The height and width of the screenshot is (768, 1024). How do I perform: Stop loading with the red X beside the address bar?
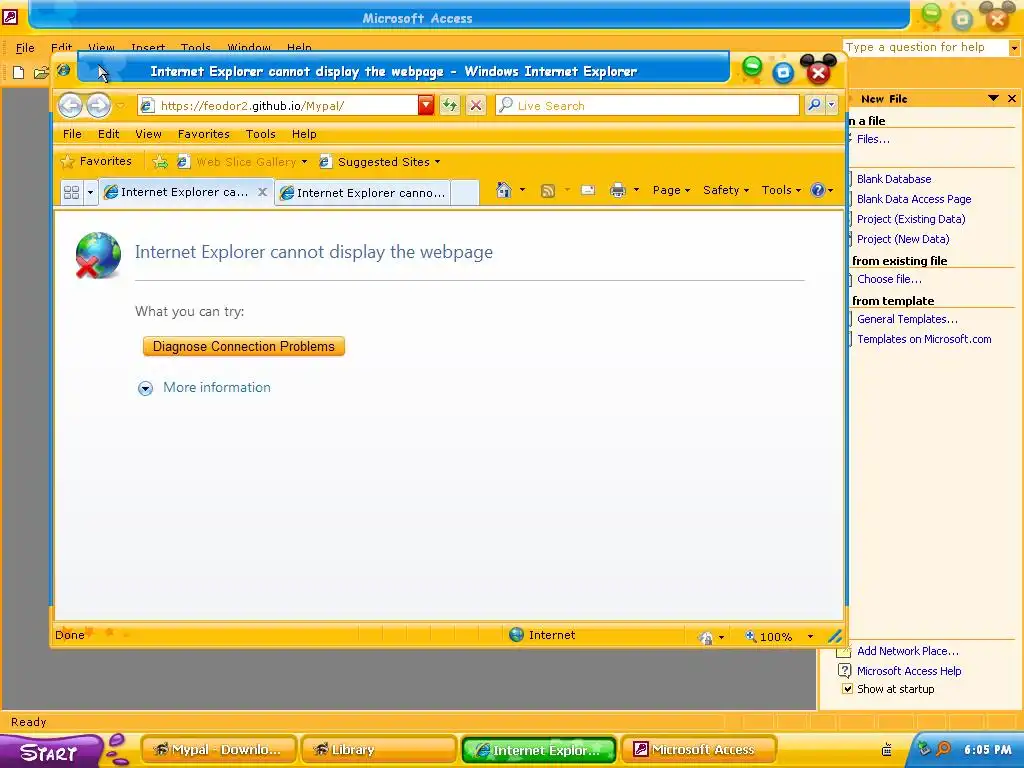pyautogui.click(x=476, y=105)
